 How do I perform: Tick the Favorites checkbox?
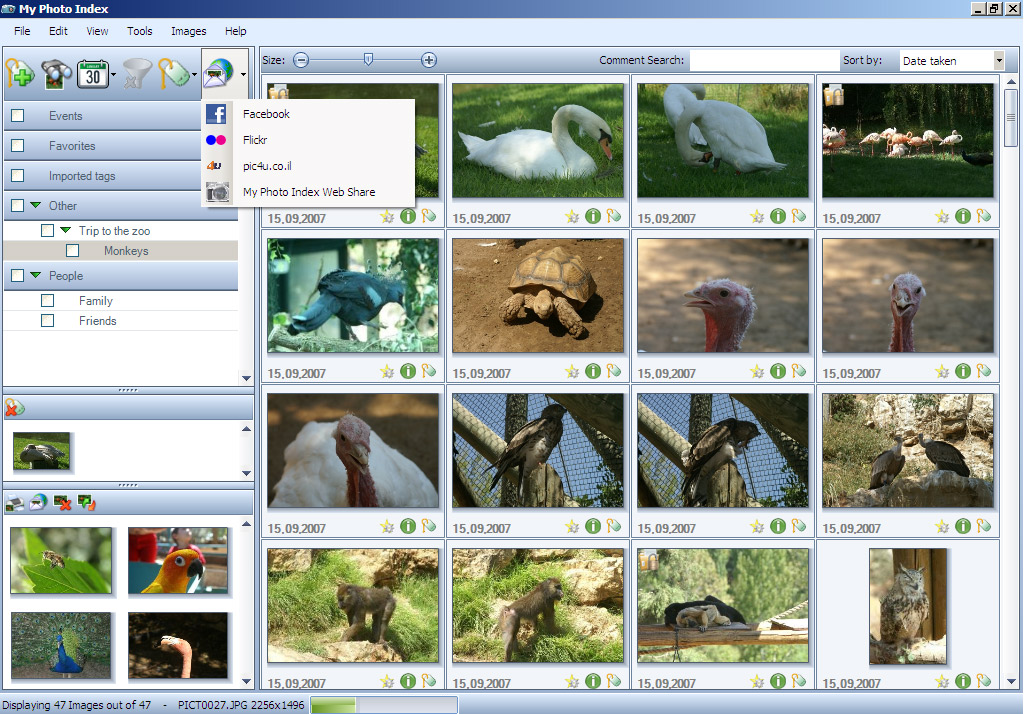click(18, 146)
